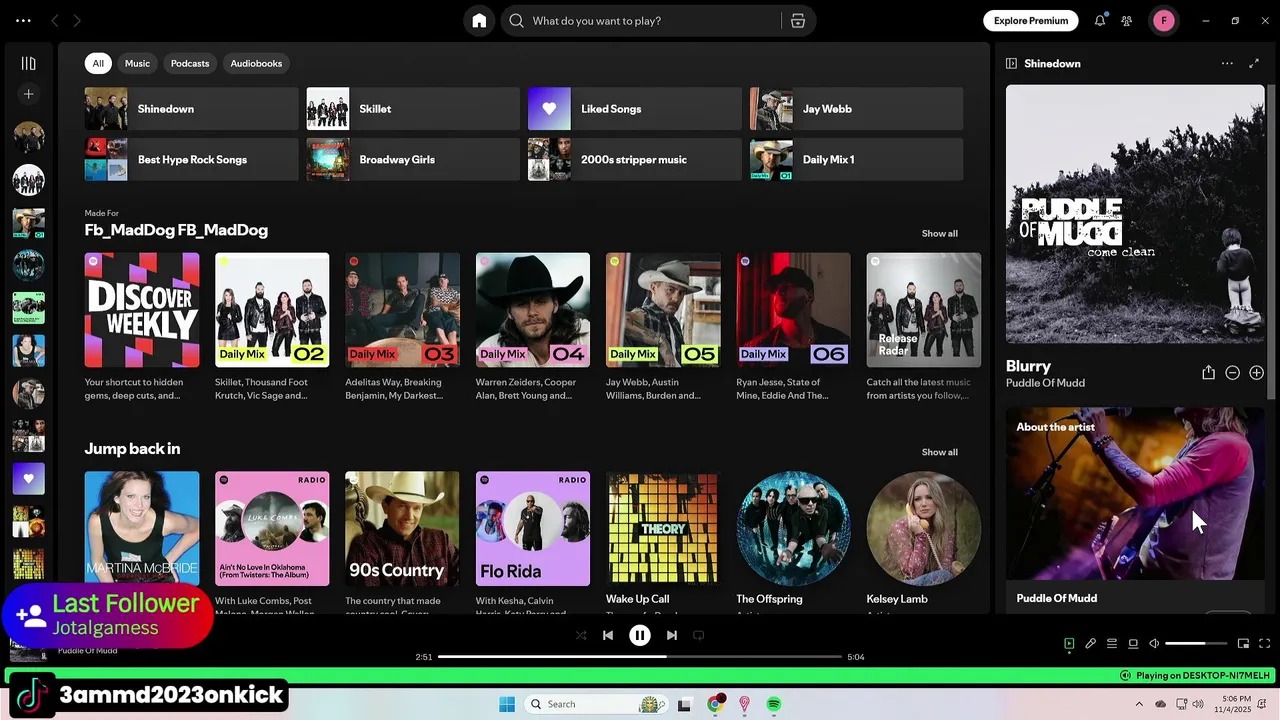The width and height of the screenshot is (1280, 720).
Task: Create a playlist with plus icon
Action: (x=29, y=94)
